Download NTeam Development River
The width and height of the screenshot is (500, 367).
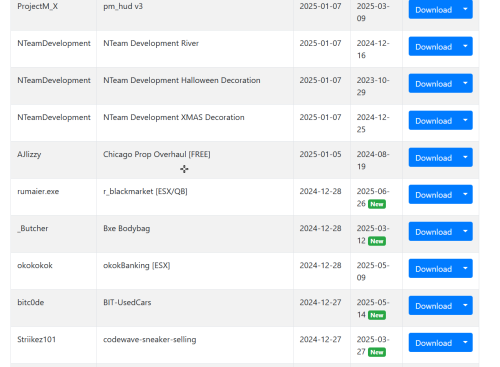433,46
